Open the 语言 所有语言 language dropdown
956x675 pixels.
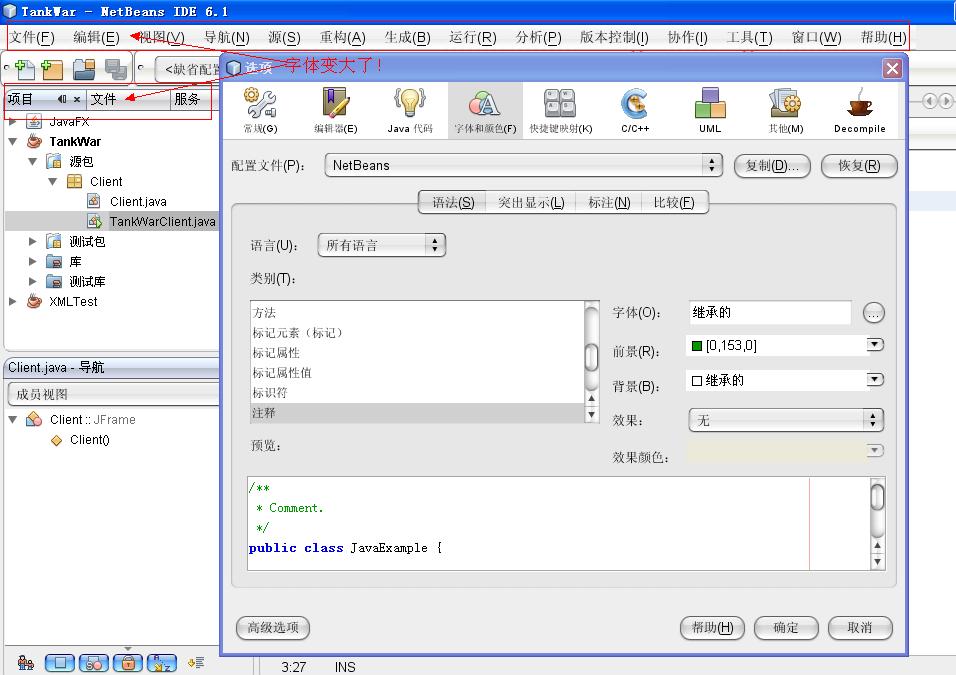382,245
